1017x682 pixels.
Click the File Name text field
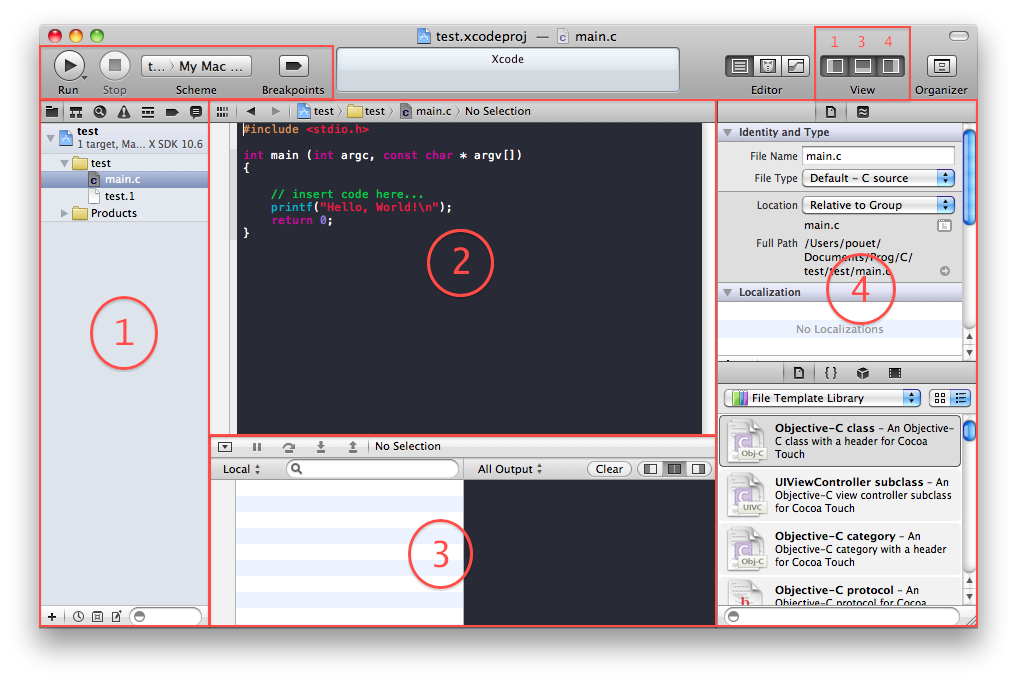878,156
